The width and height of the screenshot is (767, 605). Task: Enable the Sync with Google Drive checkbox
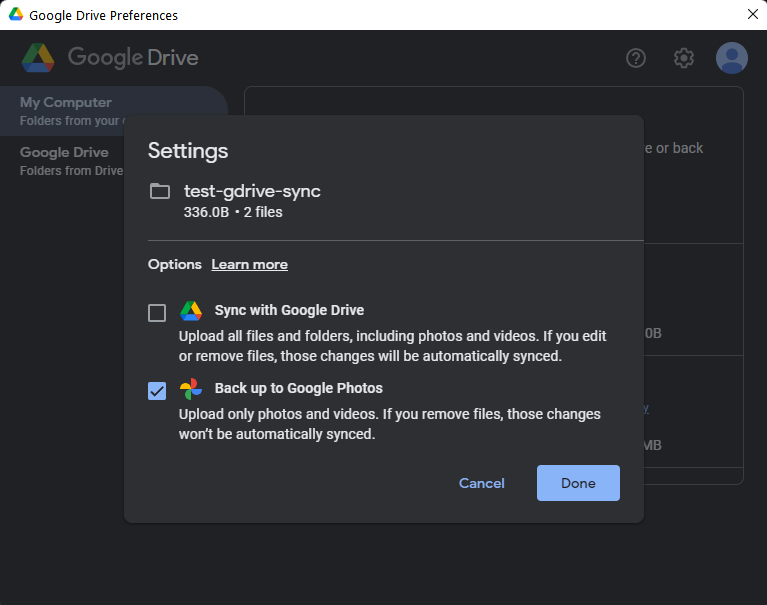(x=157, y=313)
